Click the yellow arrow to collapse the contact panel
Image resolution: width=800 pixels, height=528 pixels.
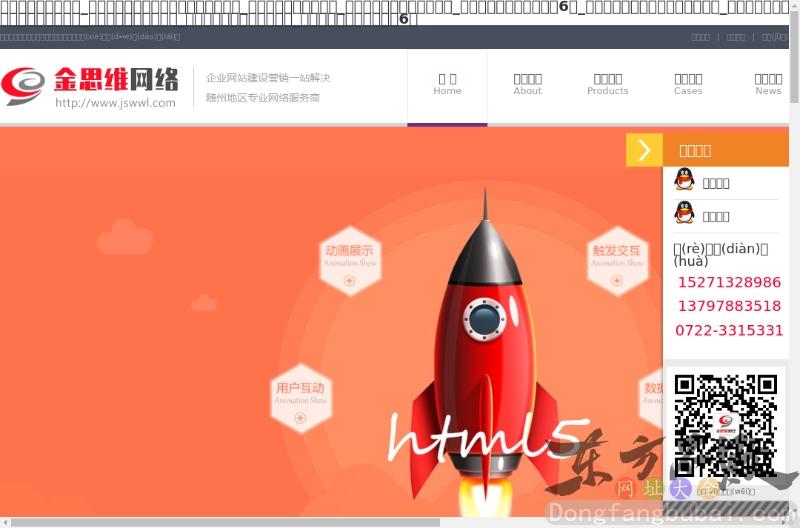tap(644, 150)
